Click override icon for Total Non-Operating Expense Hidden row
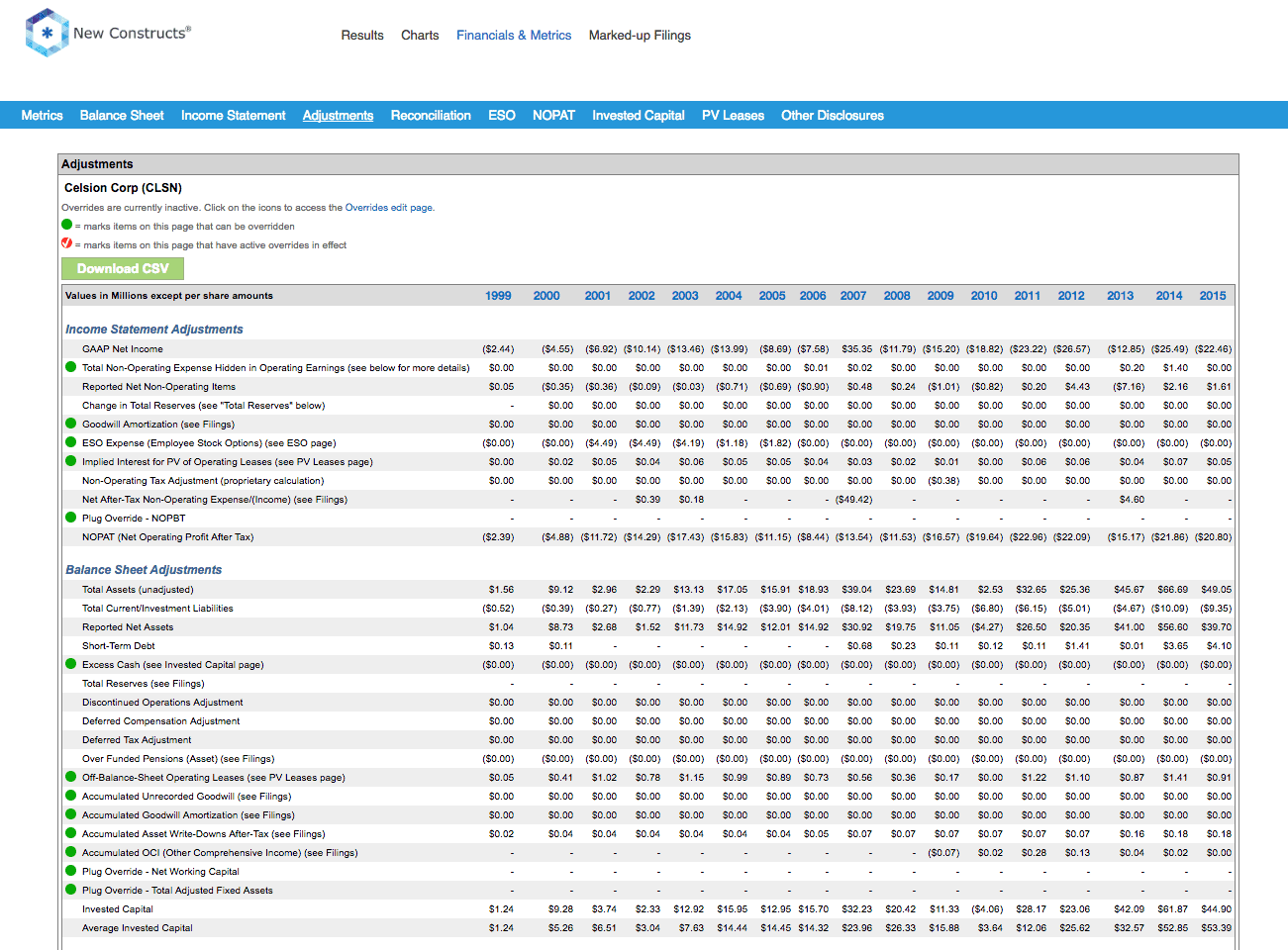 point(70,367)
